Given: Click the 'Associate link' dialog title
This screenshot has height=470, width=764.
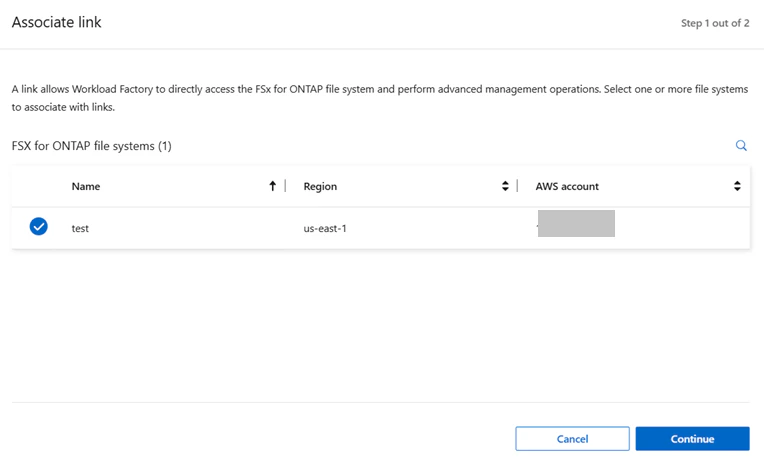Looking at the screenshot, I should click(x=57, y=22).
